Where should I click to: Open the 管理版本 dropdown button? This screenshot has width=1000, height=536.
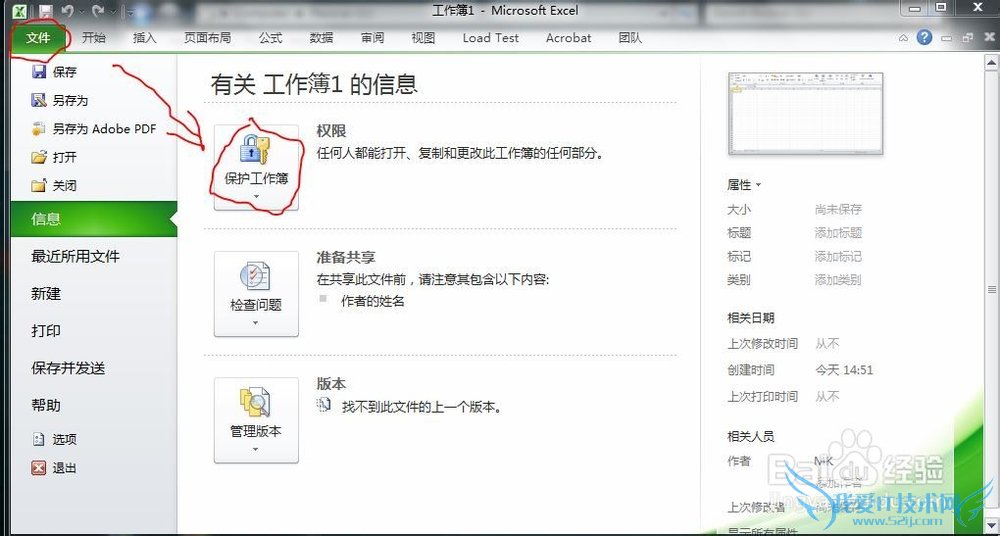tap(256, 420)
